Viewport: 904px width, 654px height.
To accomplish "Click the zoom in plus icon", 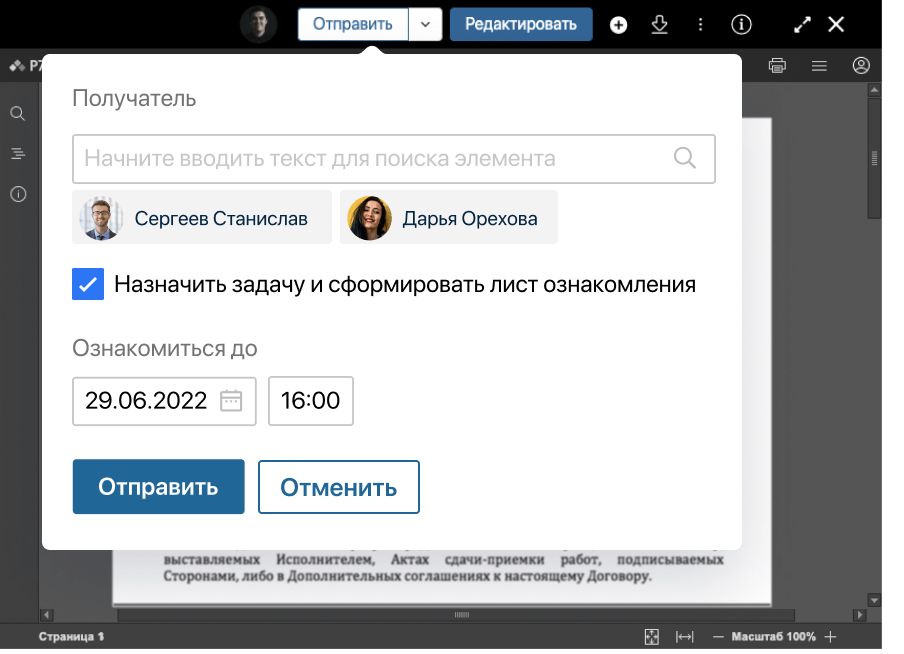I will 830,637.
